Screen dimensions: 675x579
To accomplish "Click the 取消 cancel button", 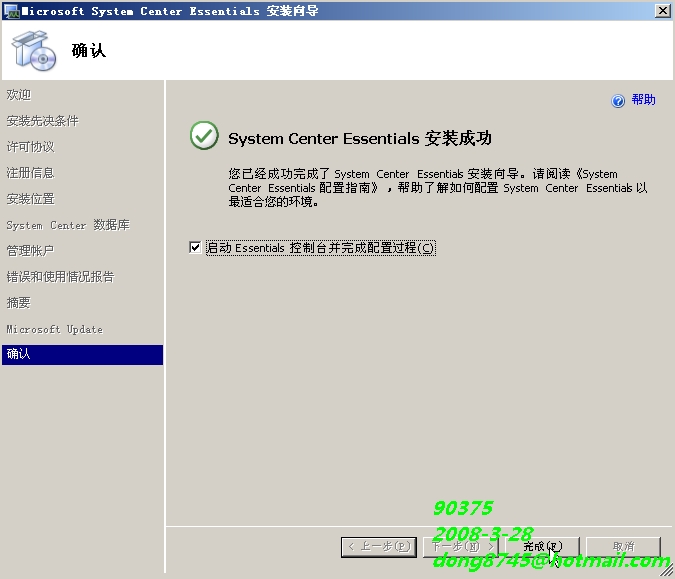I will click(623, 547).
